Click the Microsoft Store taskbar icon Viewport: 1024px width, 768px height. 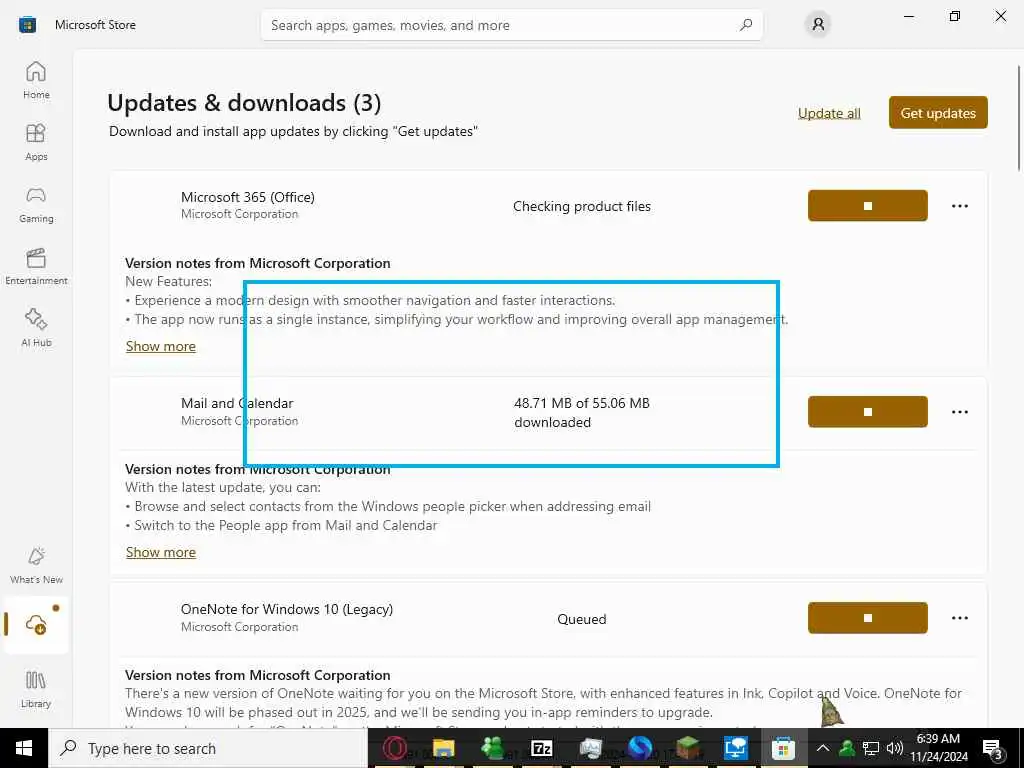pos(783,748)
